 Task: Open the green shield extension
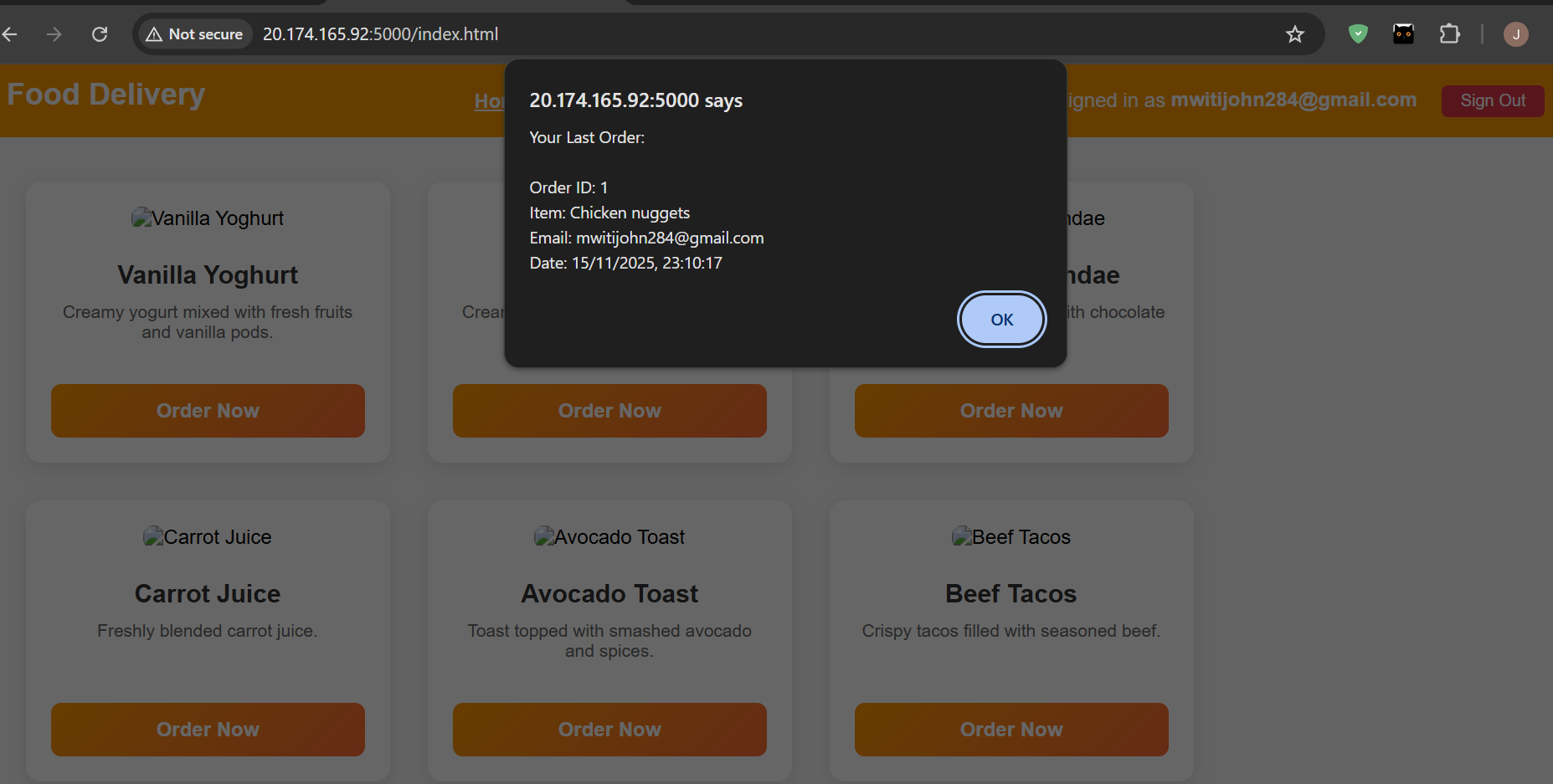(1358, 34)
